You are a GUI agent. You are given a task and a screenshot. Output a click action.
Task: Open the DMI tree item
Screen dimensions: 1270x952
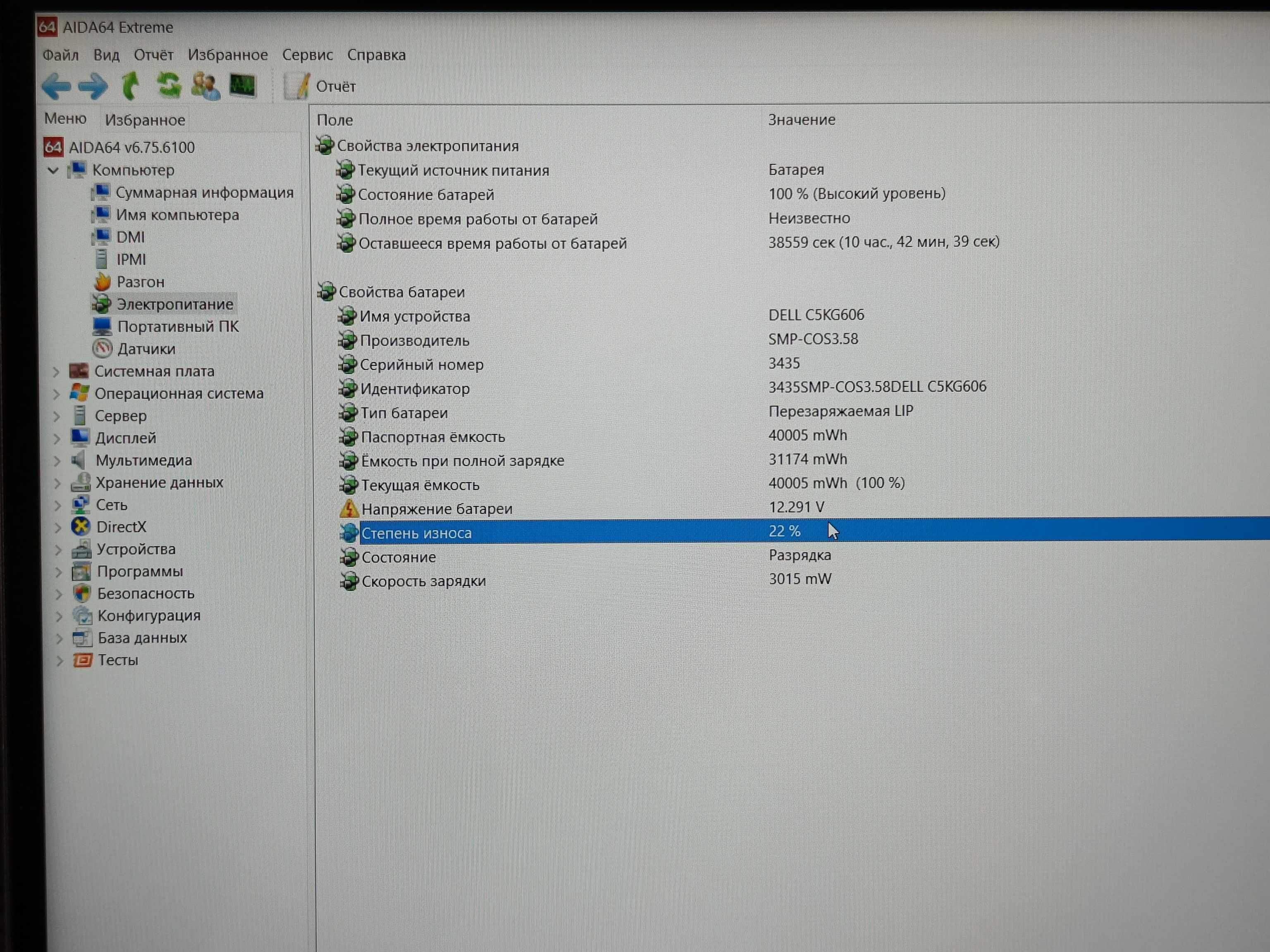coord(130,238)
